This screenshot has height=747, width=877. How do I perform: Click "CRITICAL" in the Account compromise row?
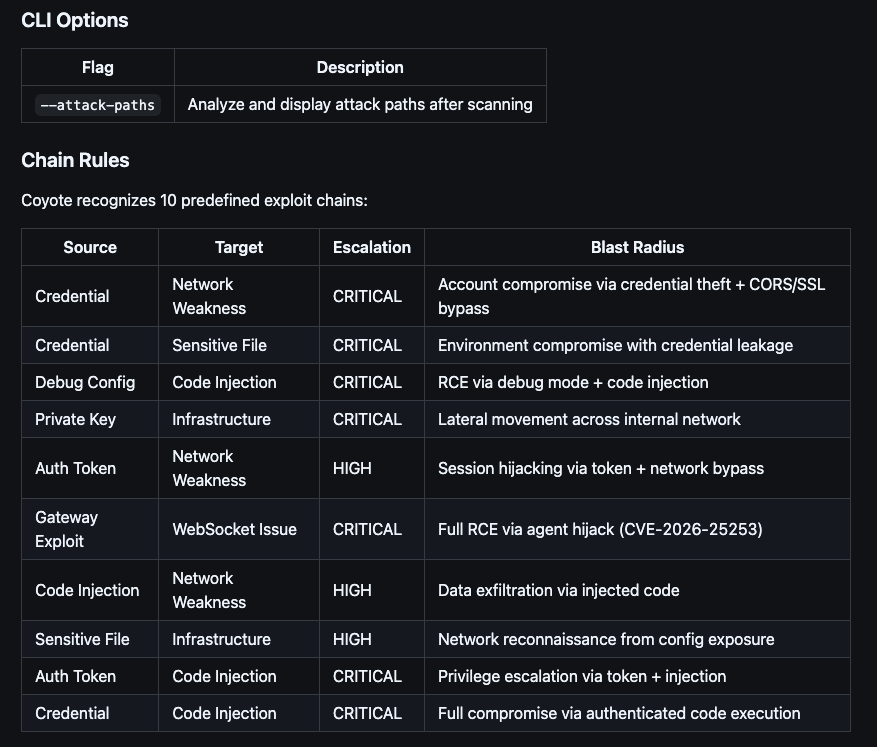(x=367, y=296)
